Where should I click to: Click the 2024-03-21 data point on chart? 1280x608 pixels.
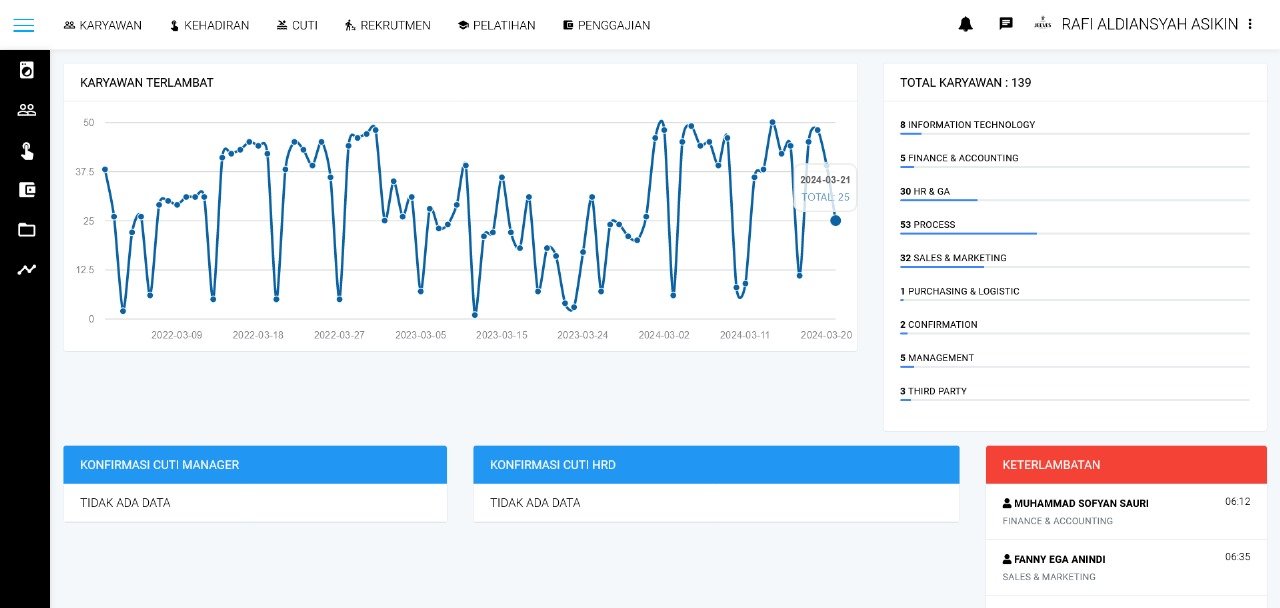click(835, 220)
